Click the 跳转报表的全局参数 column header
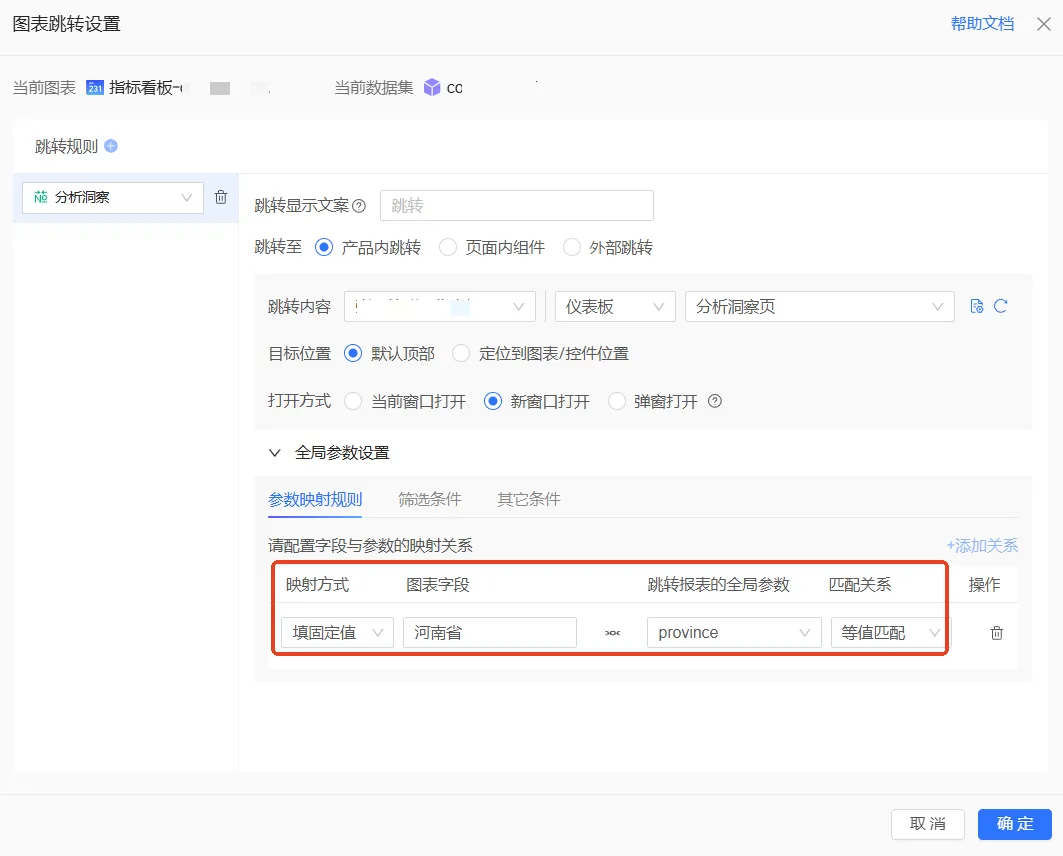The width and height of the screenshot is (1063, 856). point(719,585)
